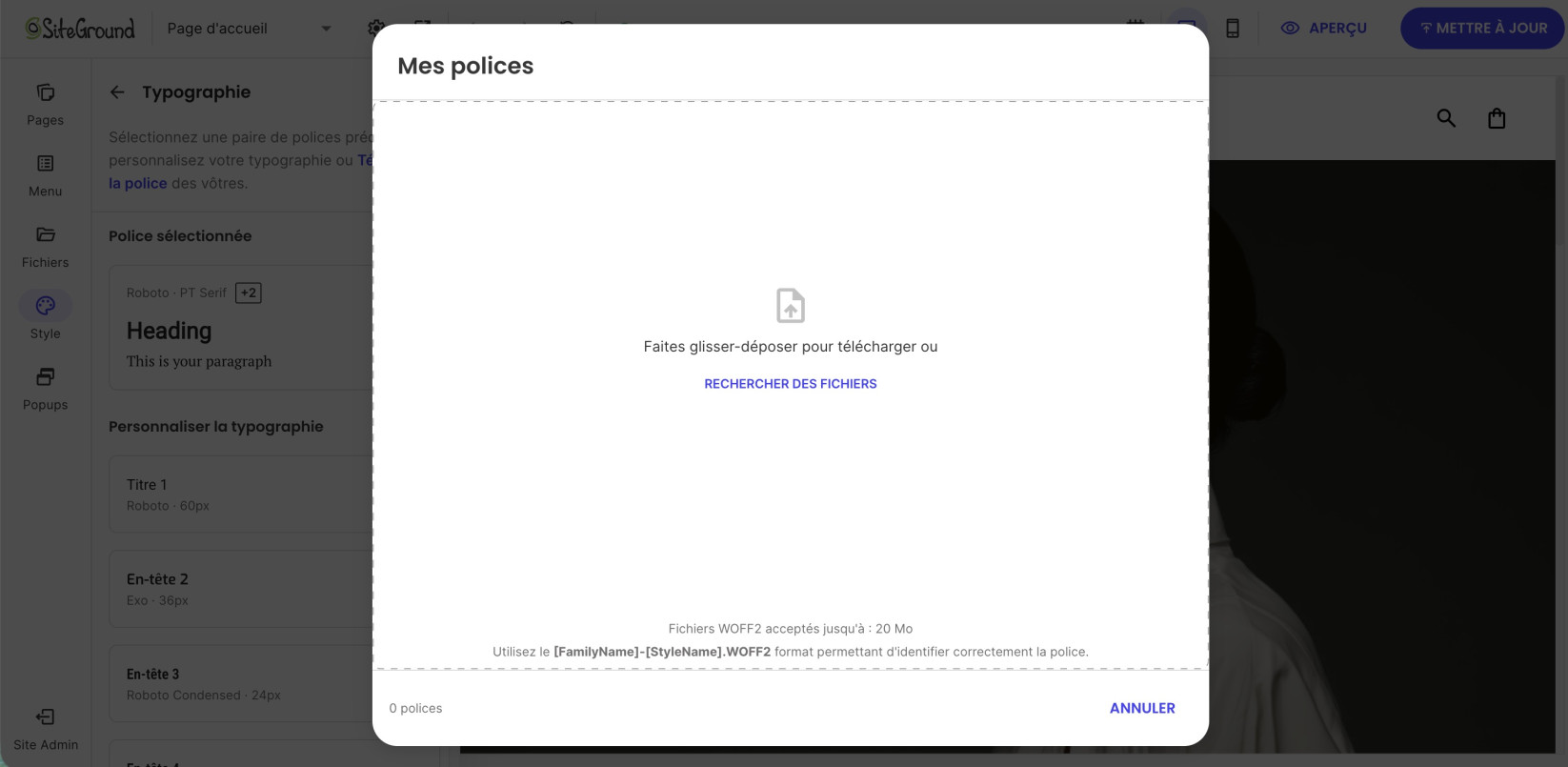Click the 'Mes polices' dialog title
The image size is (1568, 767).
[x=465, y=66]
